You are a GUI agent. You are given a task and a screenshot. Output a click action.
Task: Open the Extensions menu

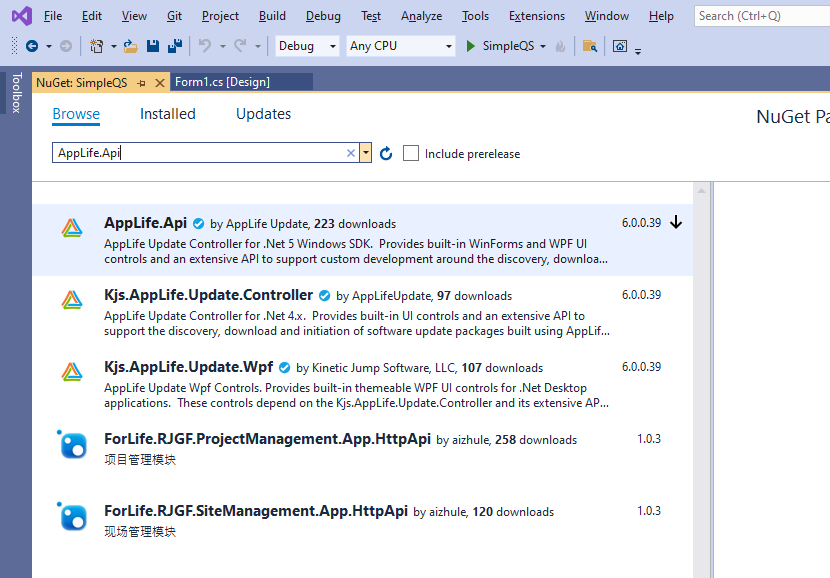537,16
